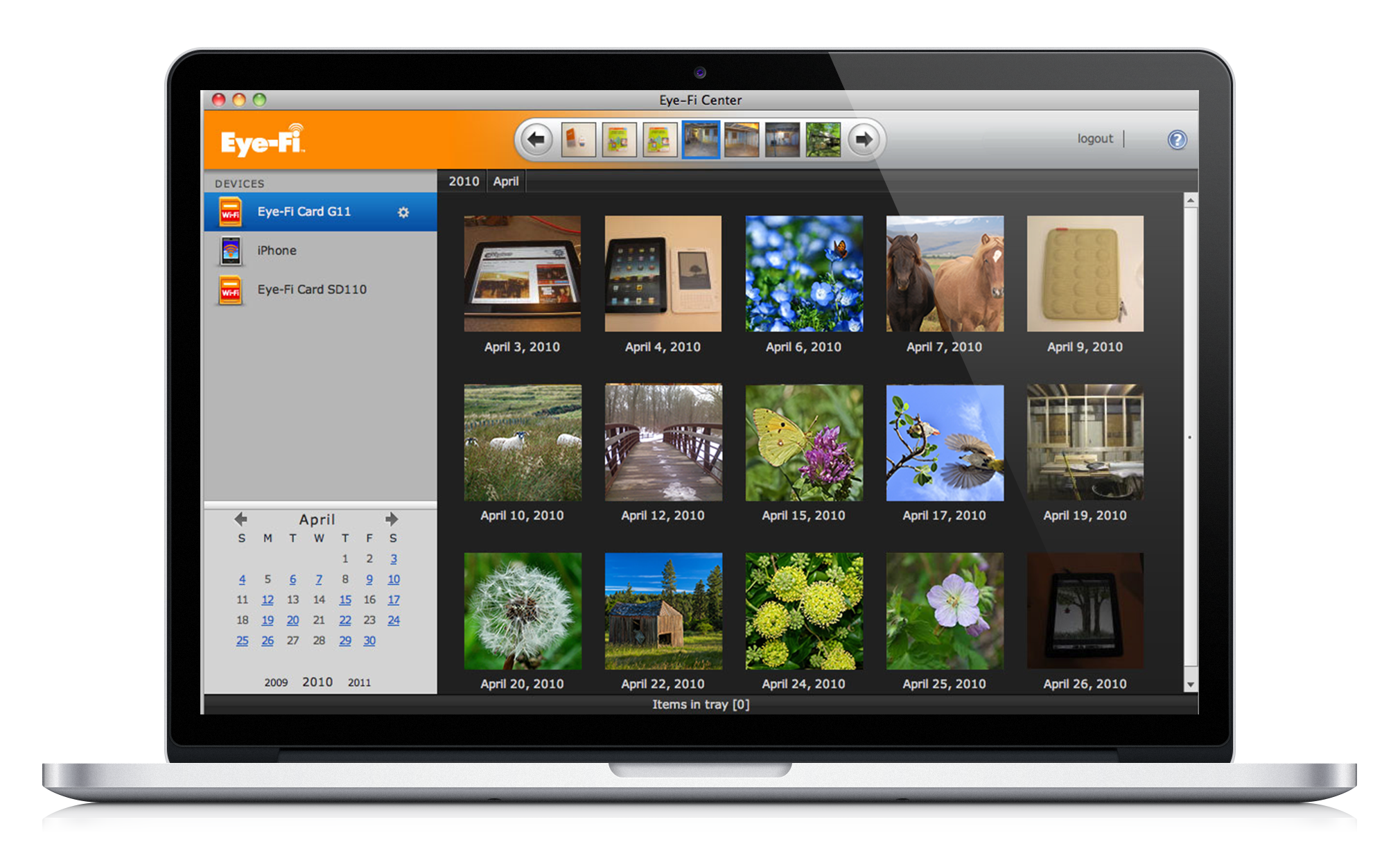
Task: Choose iPhone in devices list
Action: (321, 251)
